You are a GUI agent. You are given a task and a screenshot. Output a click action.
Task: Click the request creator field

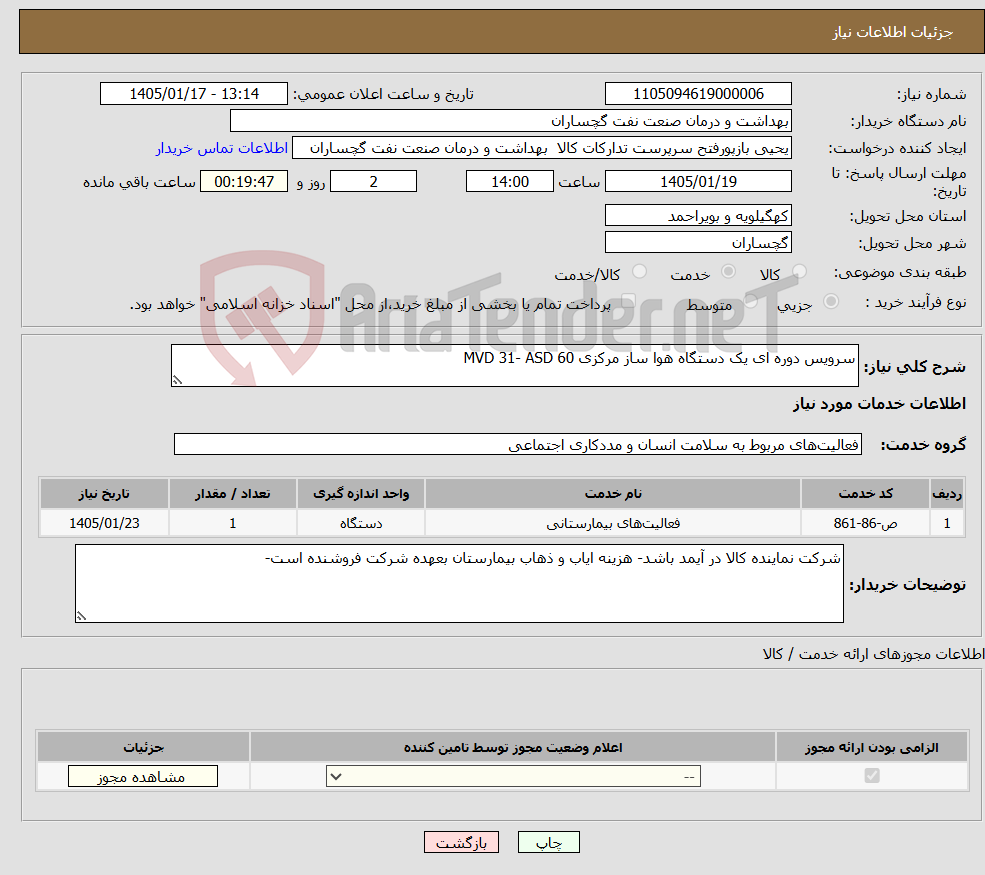coord(541,148)
